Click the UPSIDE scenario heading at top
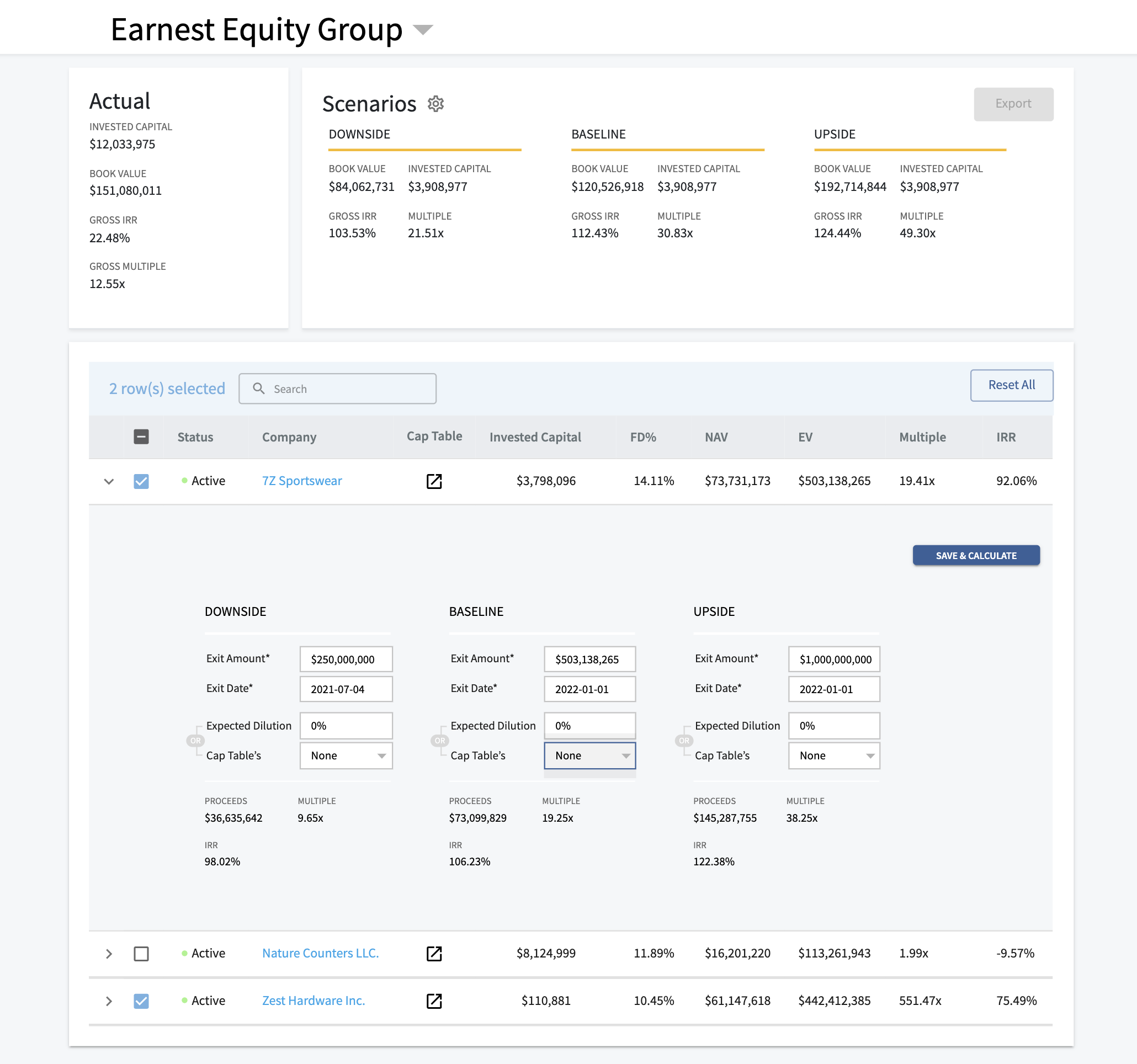 pyautogui.click(x=835, y=134)
